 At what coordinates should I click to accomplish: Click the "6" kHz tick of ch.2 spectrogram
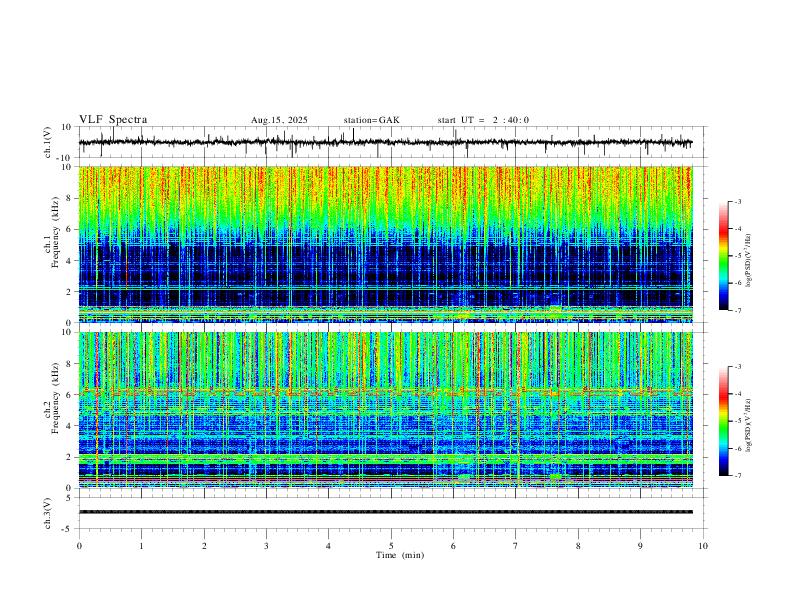click(x=69, y=395)
